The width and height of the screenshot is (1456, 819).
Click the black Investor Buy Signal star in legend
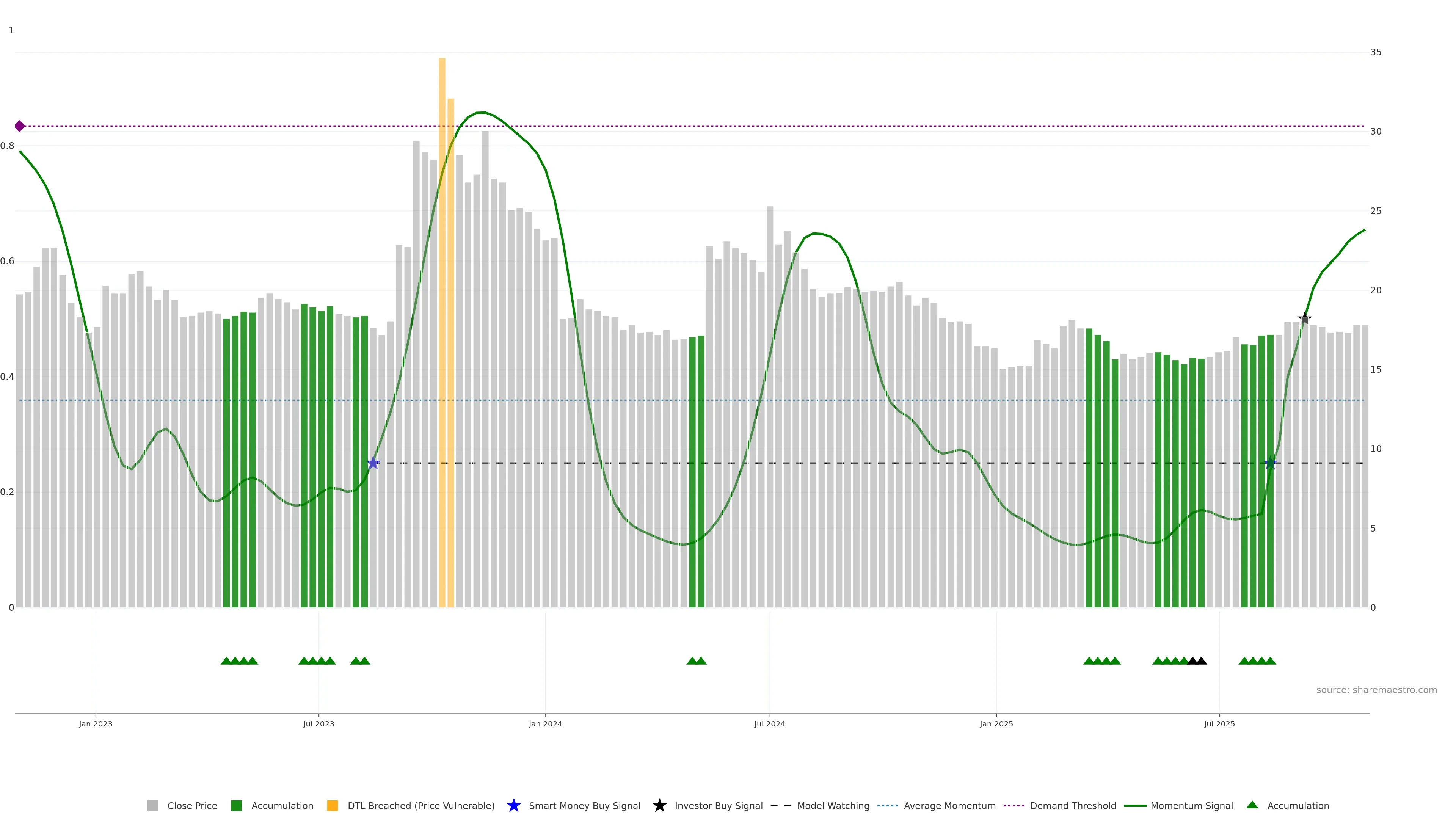click(x=659, y=805)
